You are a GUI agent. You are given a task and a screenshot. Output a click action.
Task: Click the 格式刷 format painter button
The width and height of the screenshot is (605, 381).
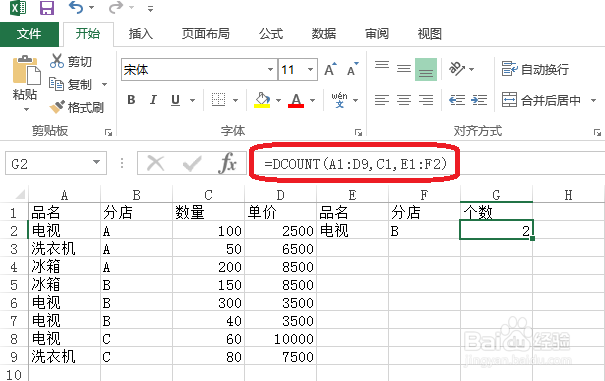[77, 107]
